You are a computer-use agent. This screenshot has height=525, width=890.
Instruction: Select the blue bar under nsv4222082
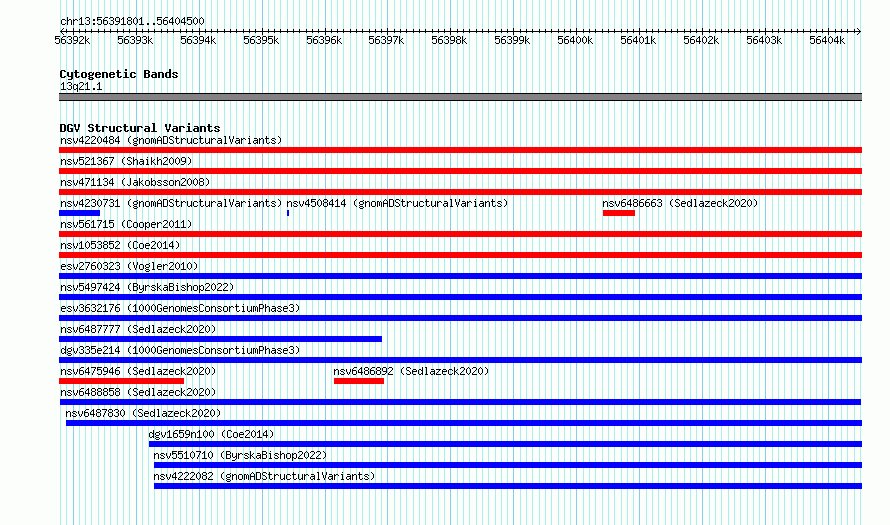508,486
